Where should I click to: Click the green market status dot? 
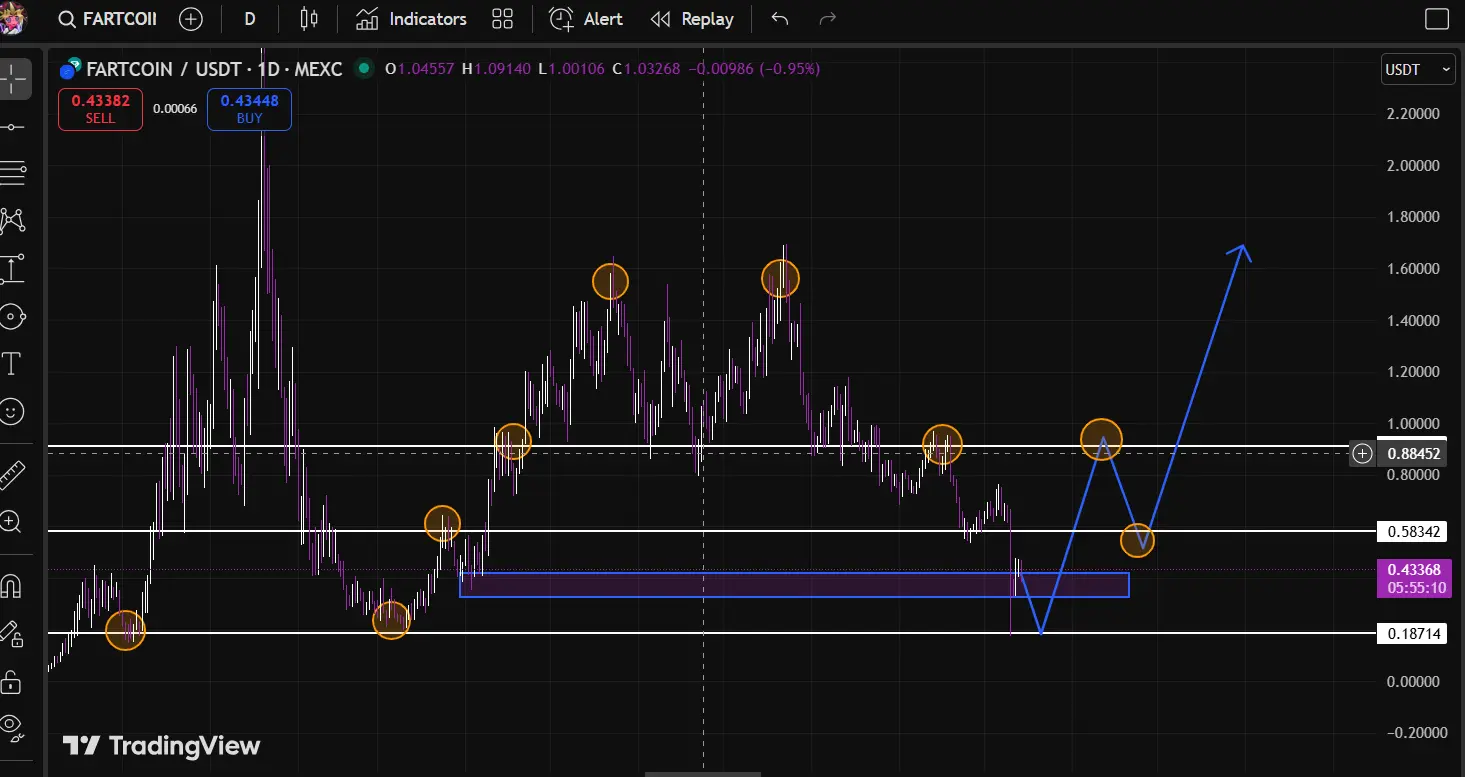(x=364, y=69)
